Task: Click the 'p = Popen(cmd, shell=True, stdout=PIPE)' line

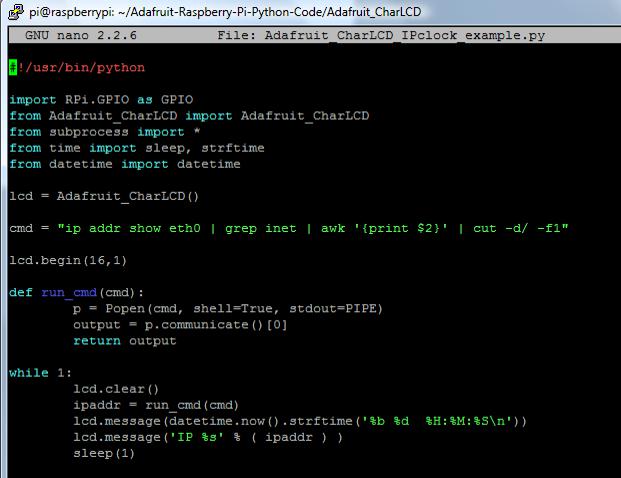Action: (x=228, y=309)
